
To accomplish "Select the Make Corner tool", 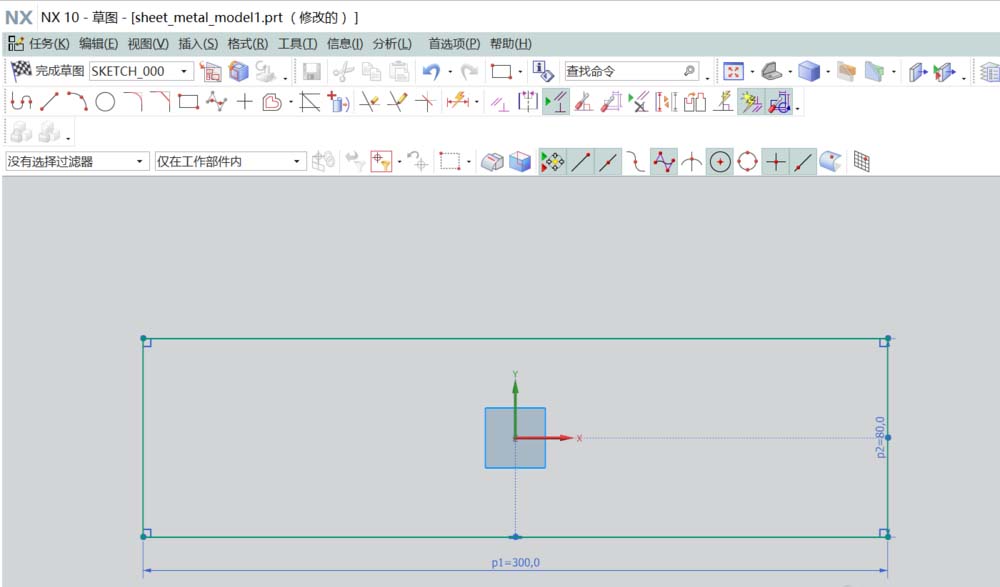I will [x=425, y=101].
